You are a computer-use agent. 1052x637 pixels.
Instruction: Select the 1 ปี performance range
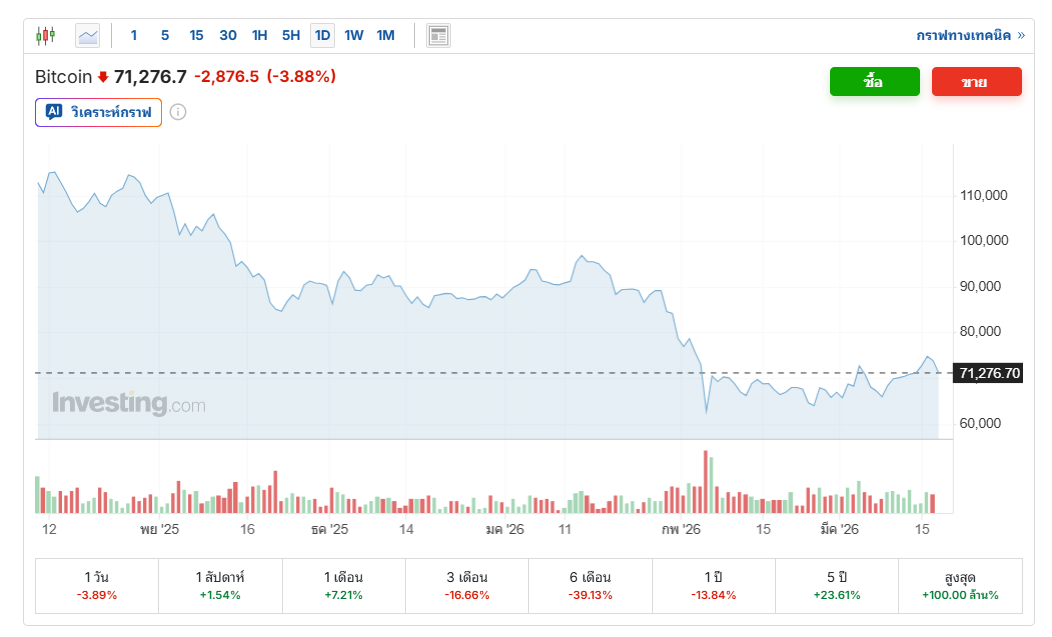coord(713,586)
